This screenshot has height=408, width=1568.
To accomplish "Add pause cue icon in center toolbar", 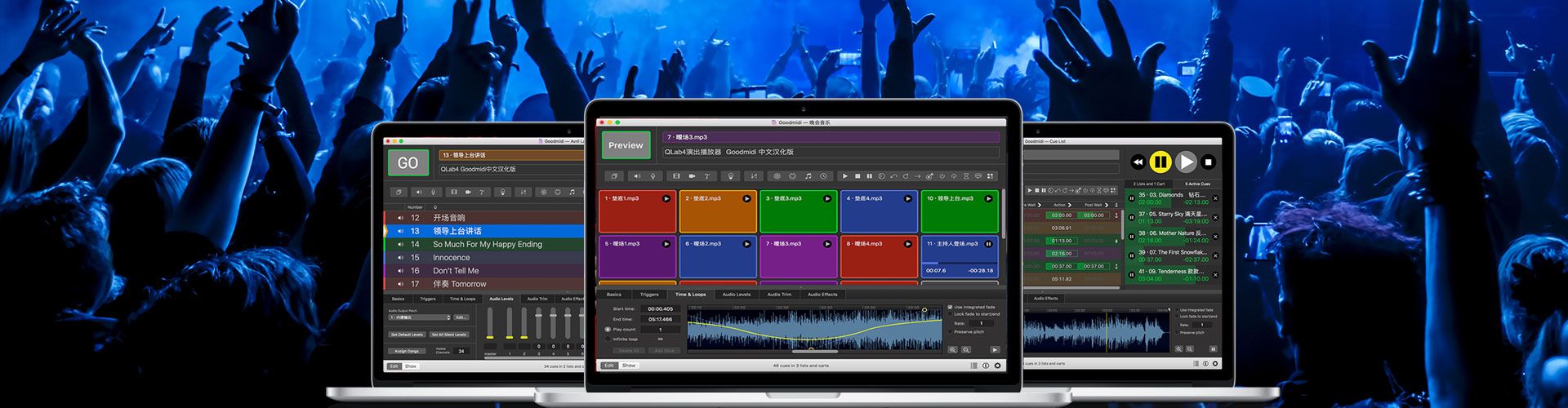I will [870, 176].
